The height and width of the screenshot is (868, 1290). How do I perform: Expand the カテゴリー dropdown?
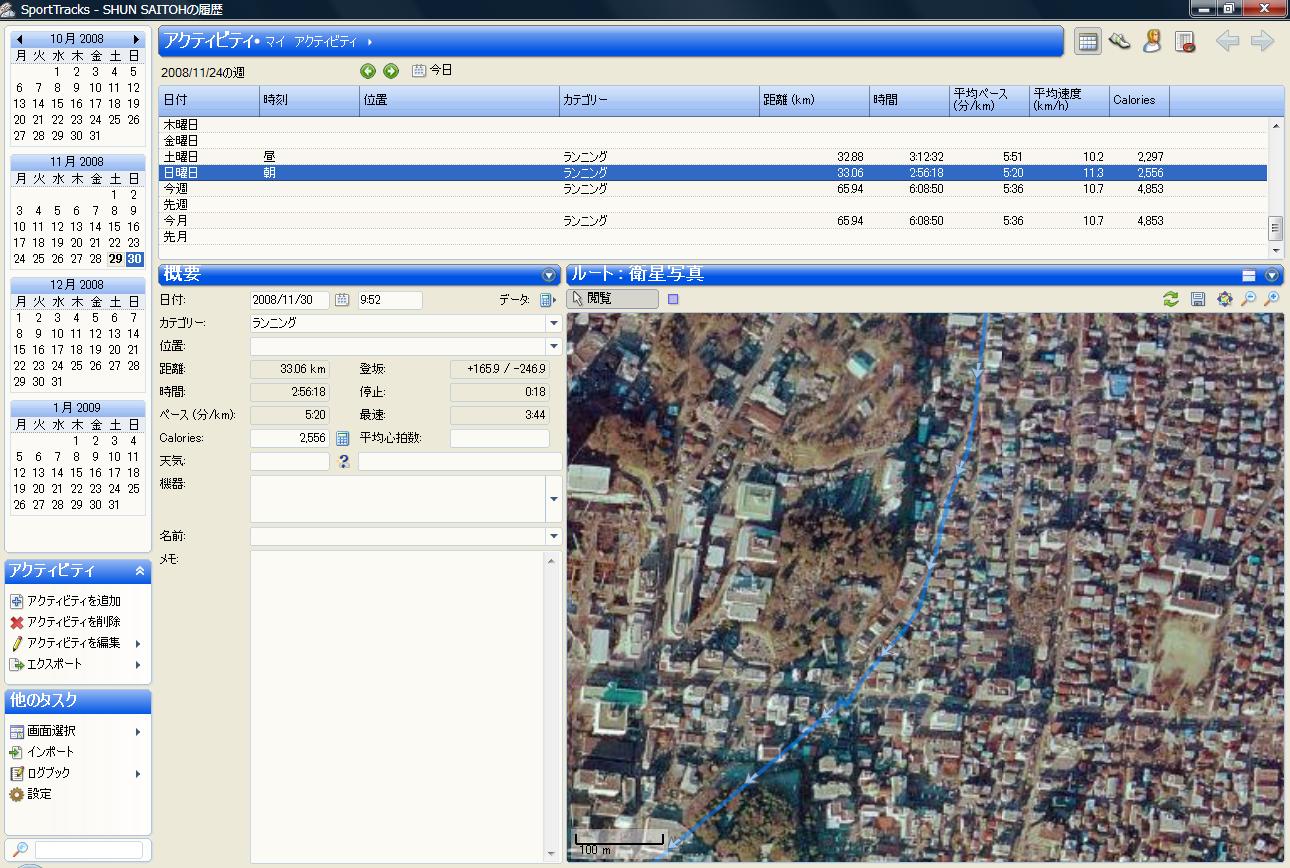coord(553,324)
